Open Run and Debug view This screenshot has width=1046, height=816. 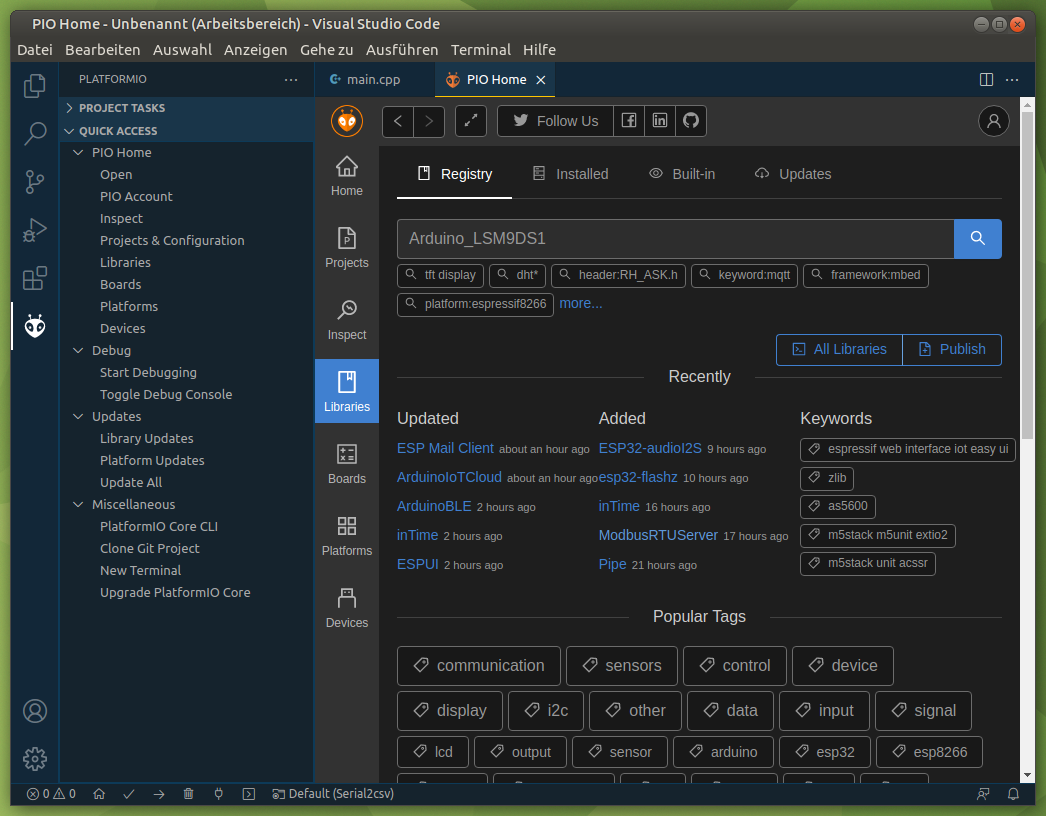pyautogui.click(x=35, y=230)
